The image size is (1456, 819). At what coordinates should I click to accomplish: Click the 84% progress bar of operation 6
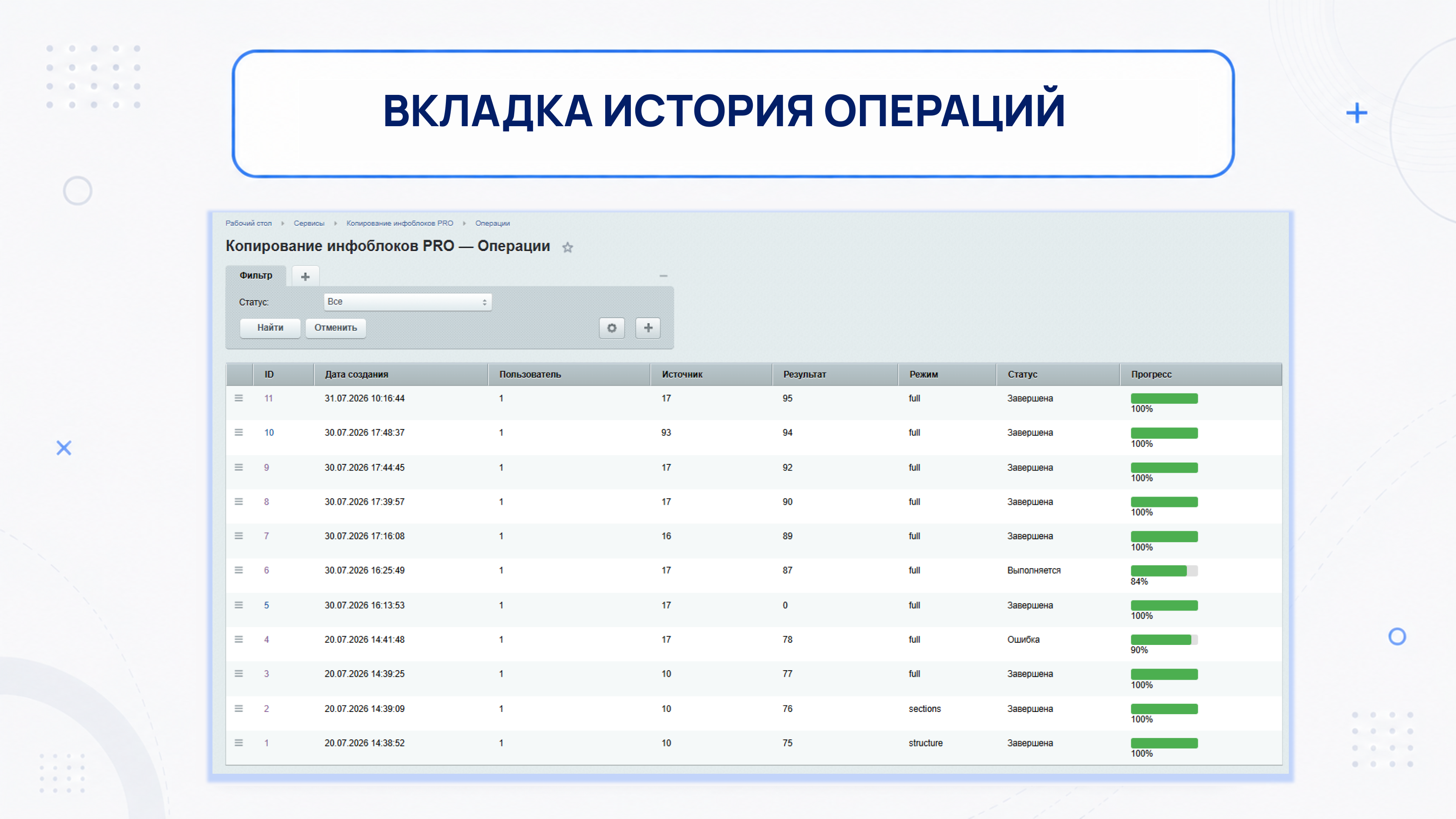pos(1164,571)
